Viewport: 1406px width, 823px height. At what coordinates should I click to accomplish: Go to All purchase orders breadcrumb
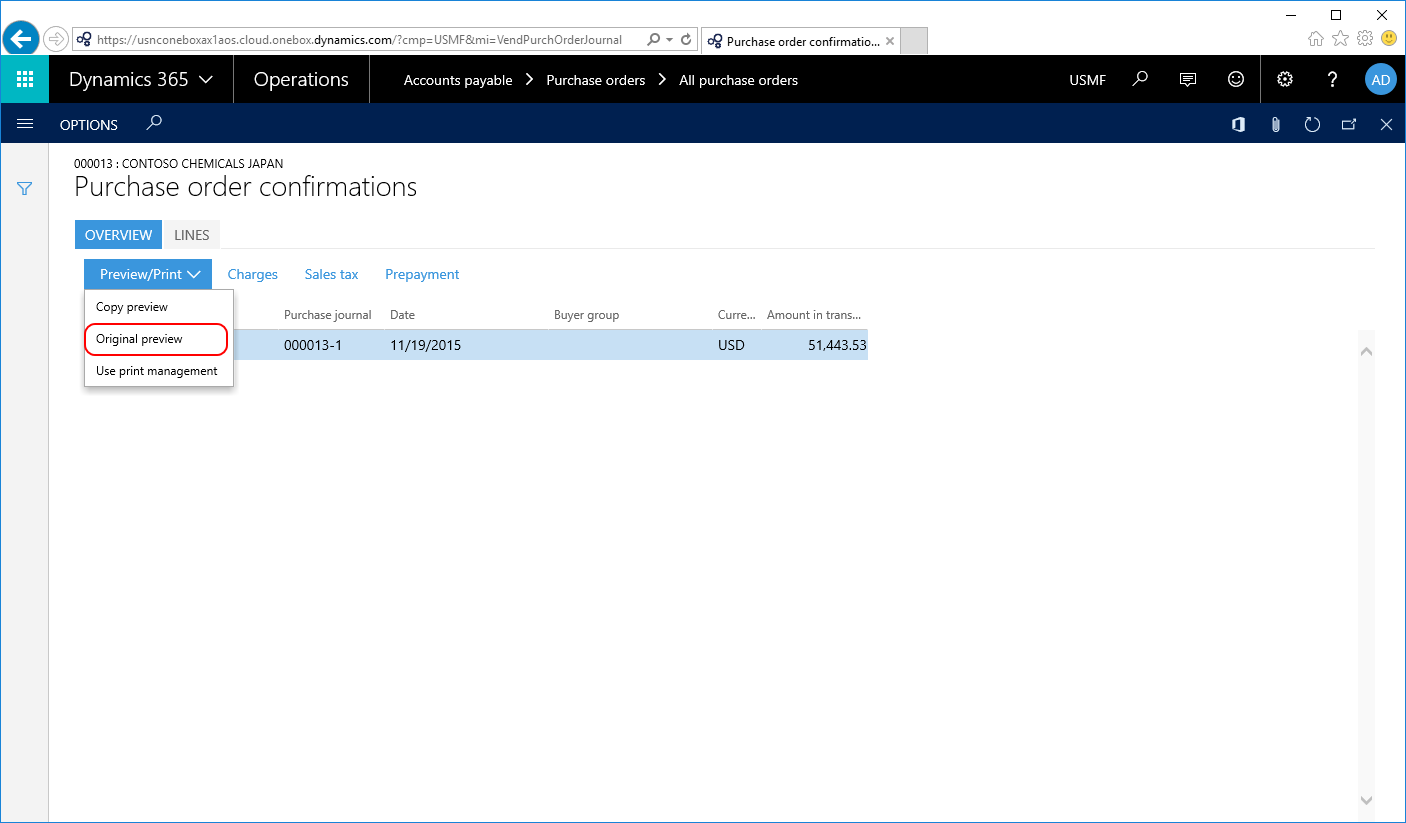click(x=739, y=80)
